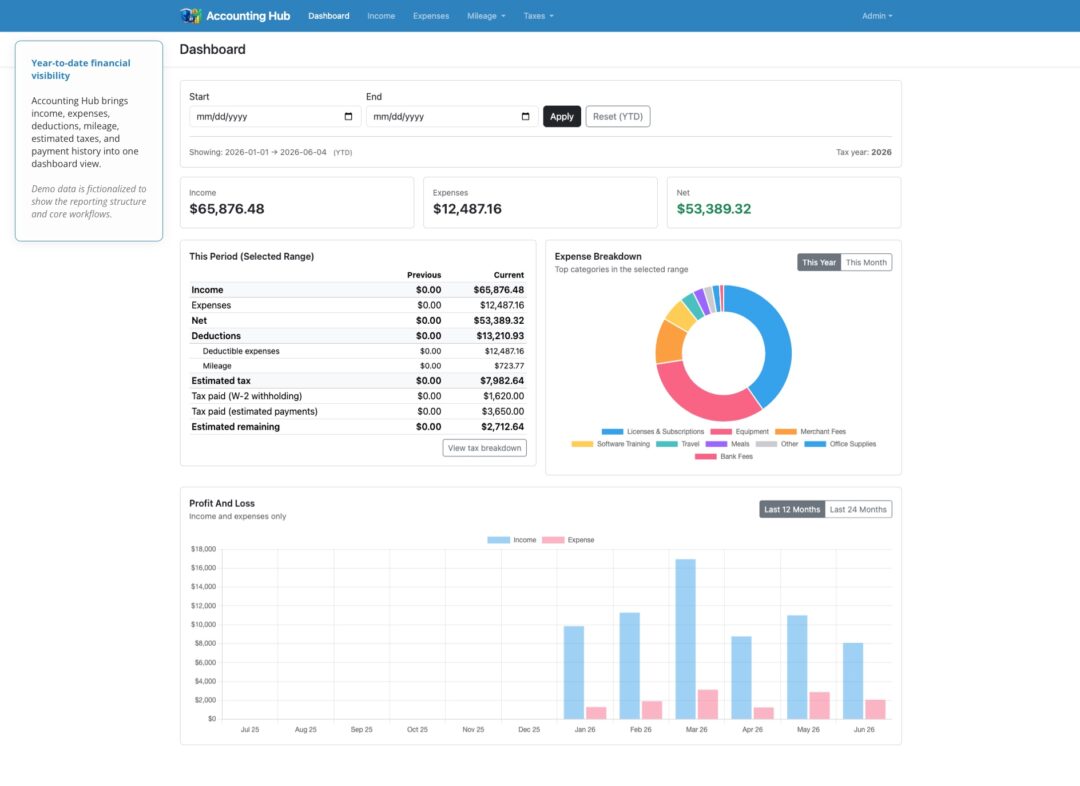Toggle the Travel legend item
Image resolution: width=1080 pixels, height=786 pixels.
(678, 444)
